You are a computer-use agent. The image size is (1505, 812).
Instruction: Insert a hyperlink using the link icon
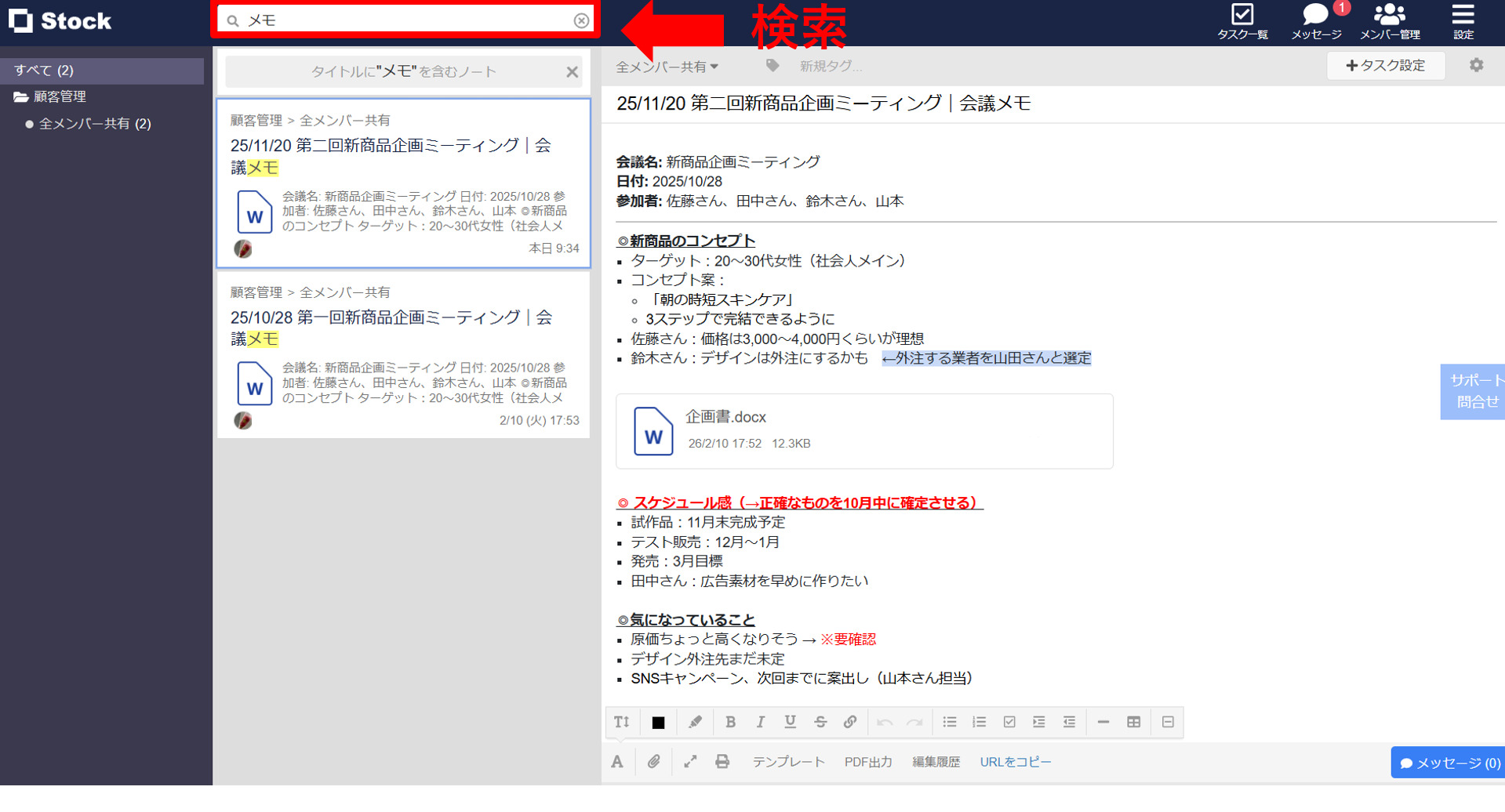coord(850,722)
